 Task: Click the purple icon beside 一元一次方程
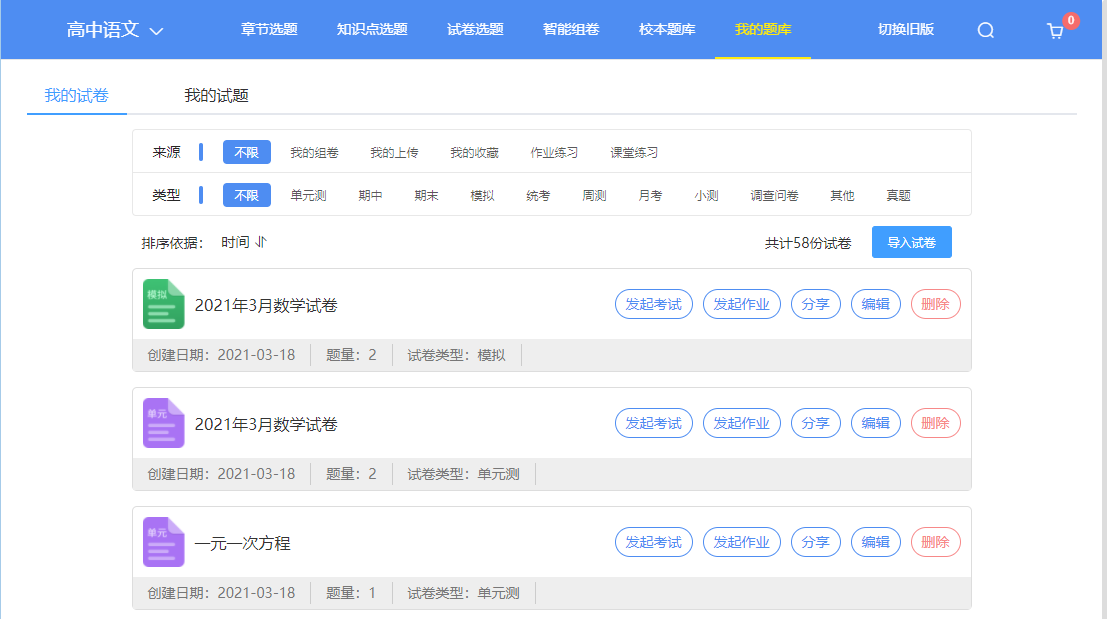[x=164, y=542]
